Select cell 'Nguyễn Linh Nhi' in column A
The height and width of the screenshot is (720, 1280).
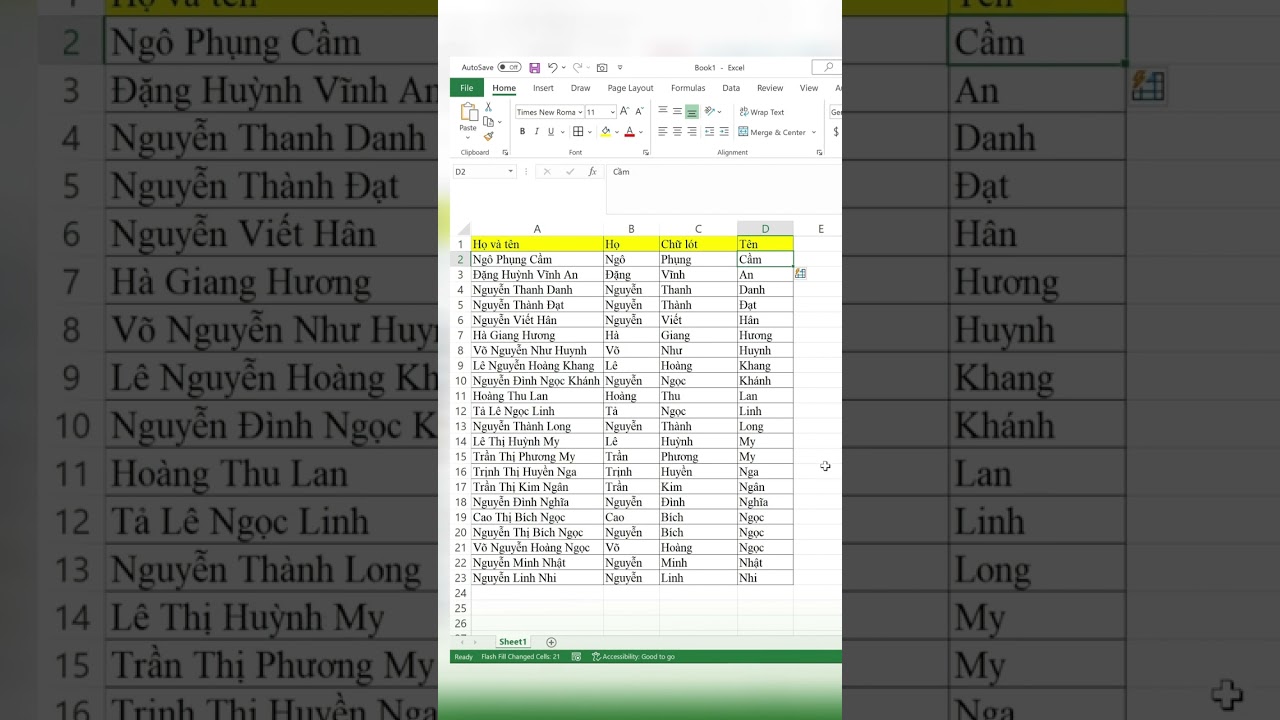pos(537,578)
